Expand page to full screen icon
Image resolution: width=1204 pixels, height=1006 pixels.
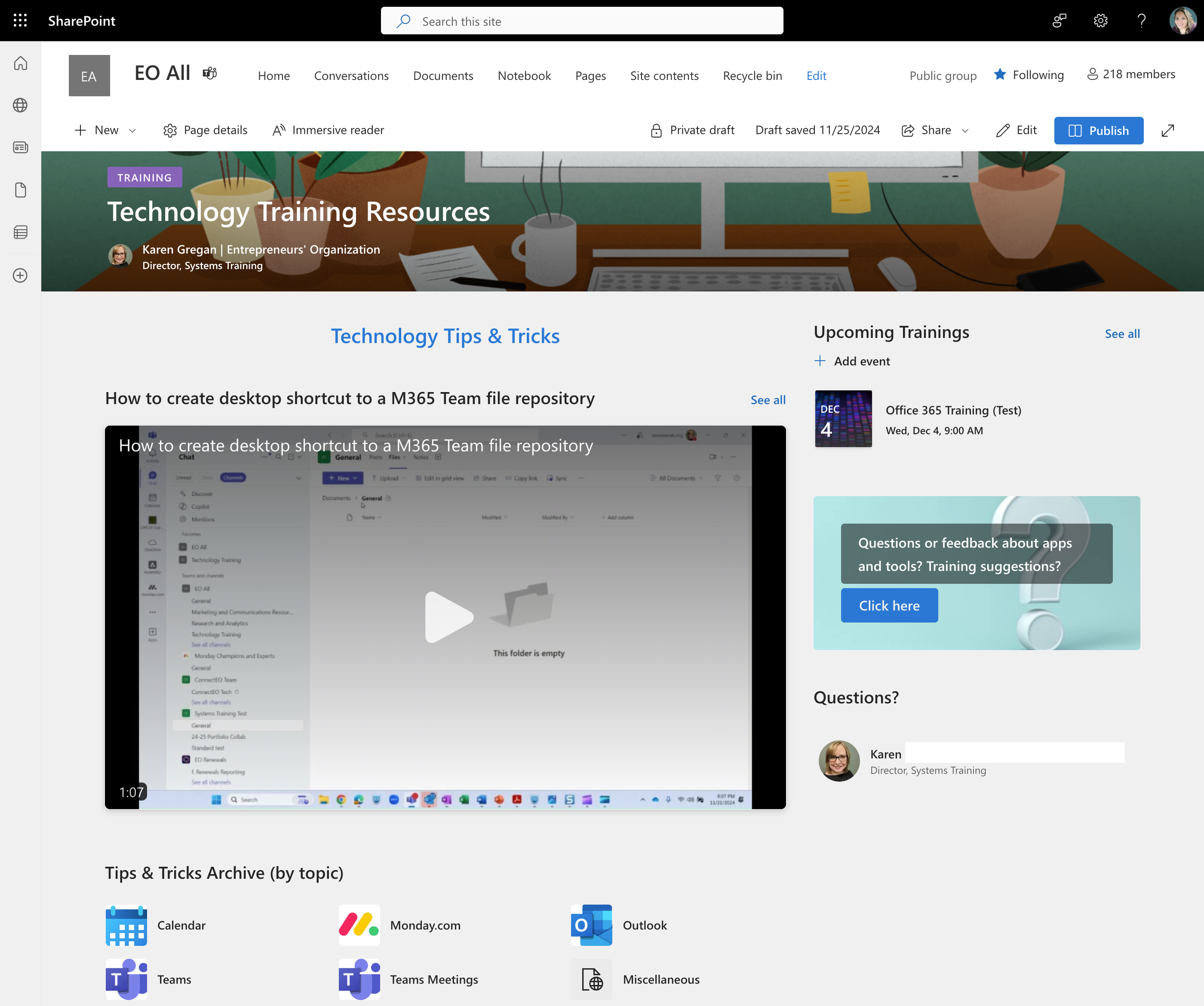click(1168, 131)
